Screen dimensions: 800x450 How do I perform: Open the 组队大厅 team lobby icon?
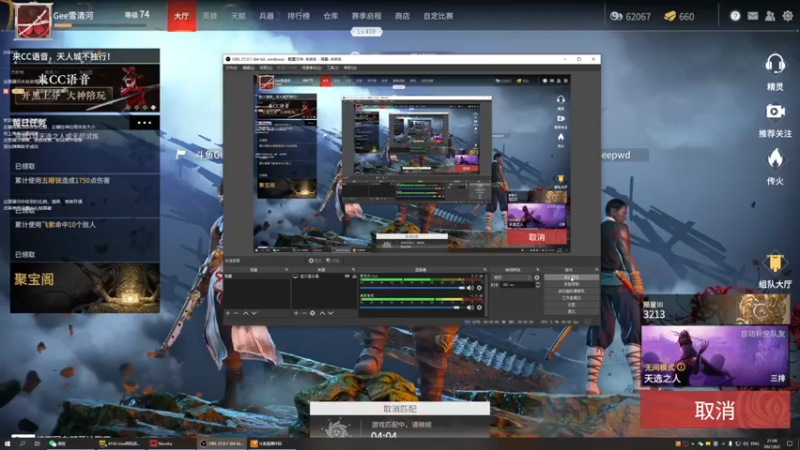[775, 263]
